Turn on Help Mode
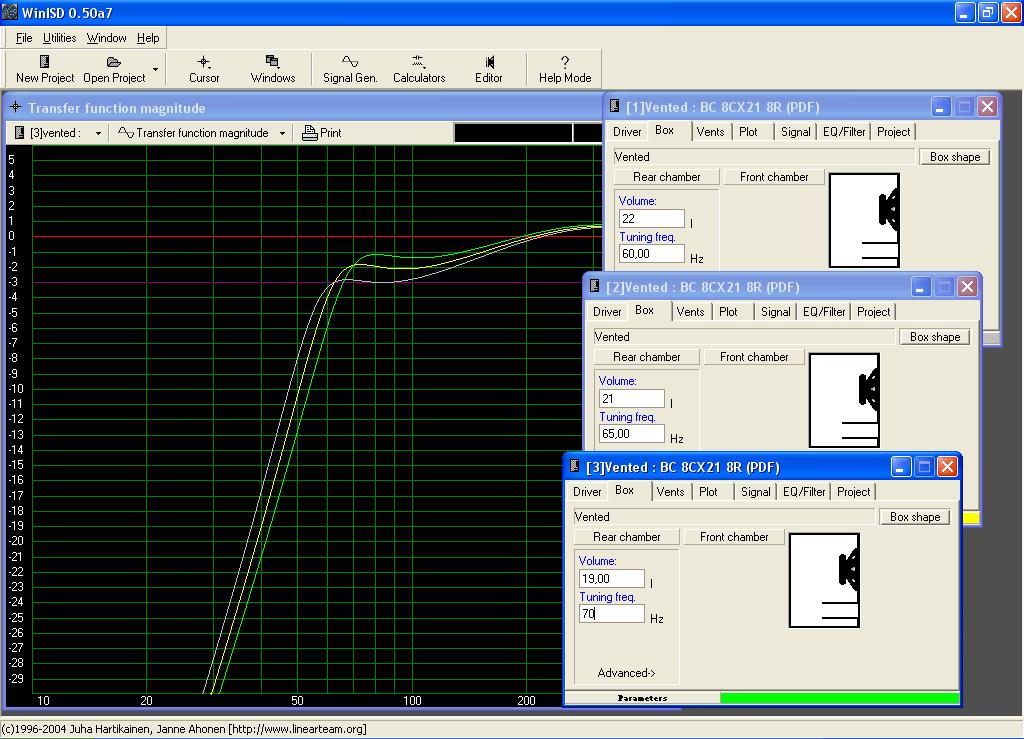 pyautogui.click(x=565, y=69)
